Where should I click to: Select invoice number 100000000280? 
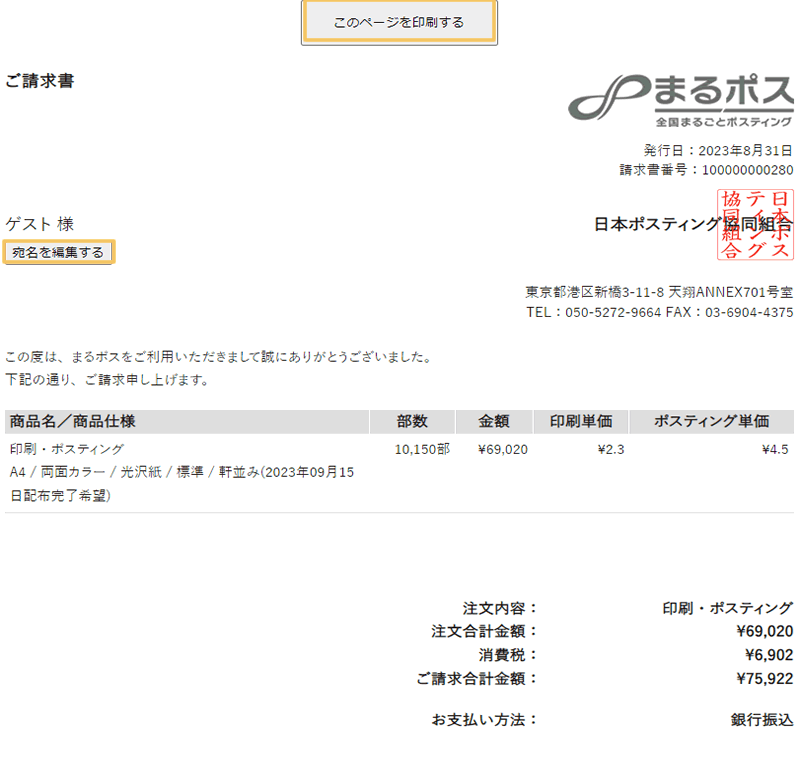(747, 170)
